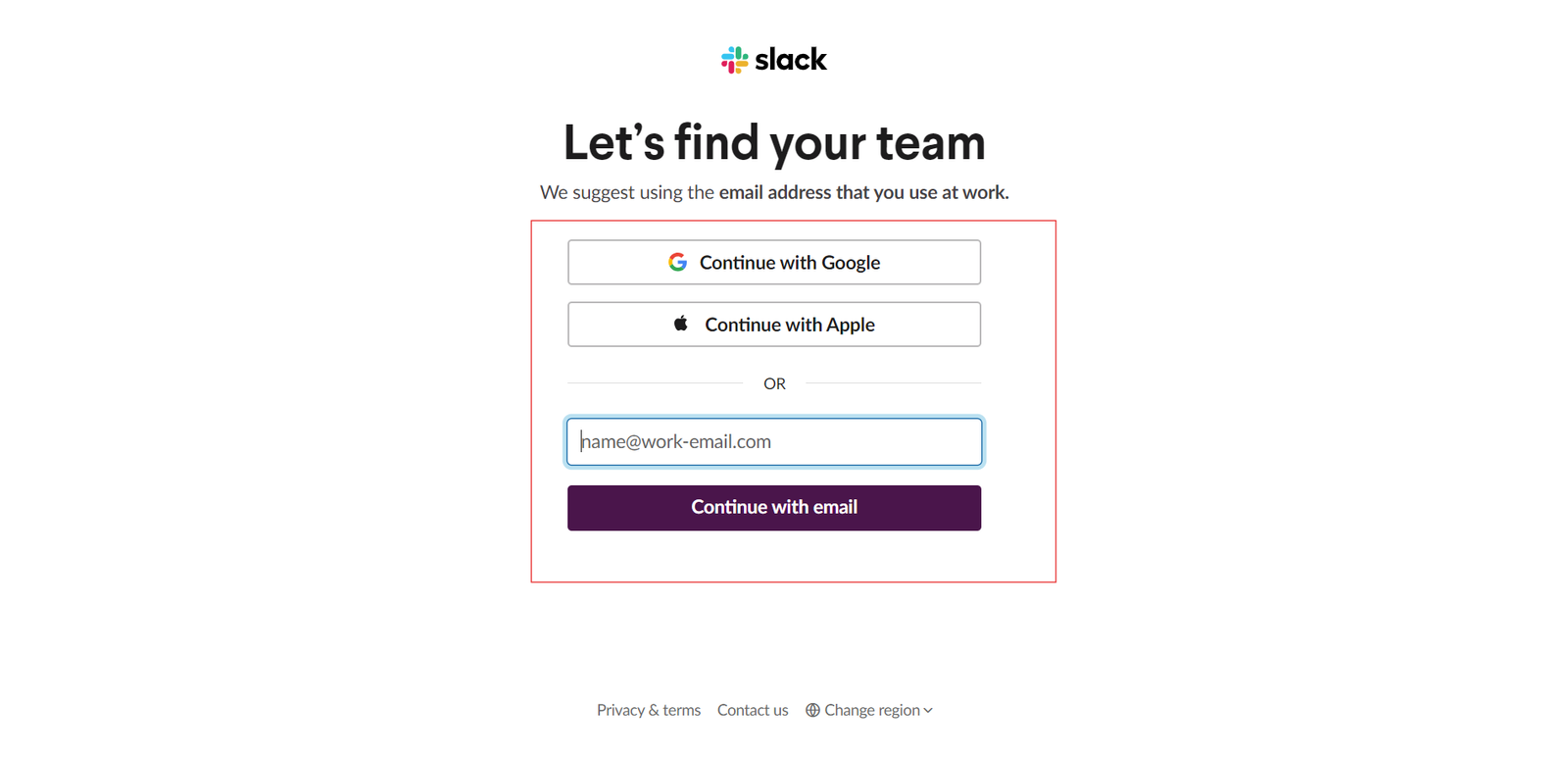This screenshot has height=757, width=1568.
Task: Click the Google G logo icon
Action: coord(677,262)
